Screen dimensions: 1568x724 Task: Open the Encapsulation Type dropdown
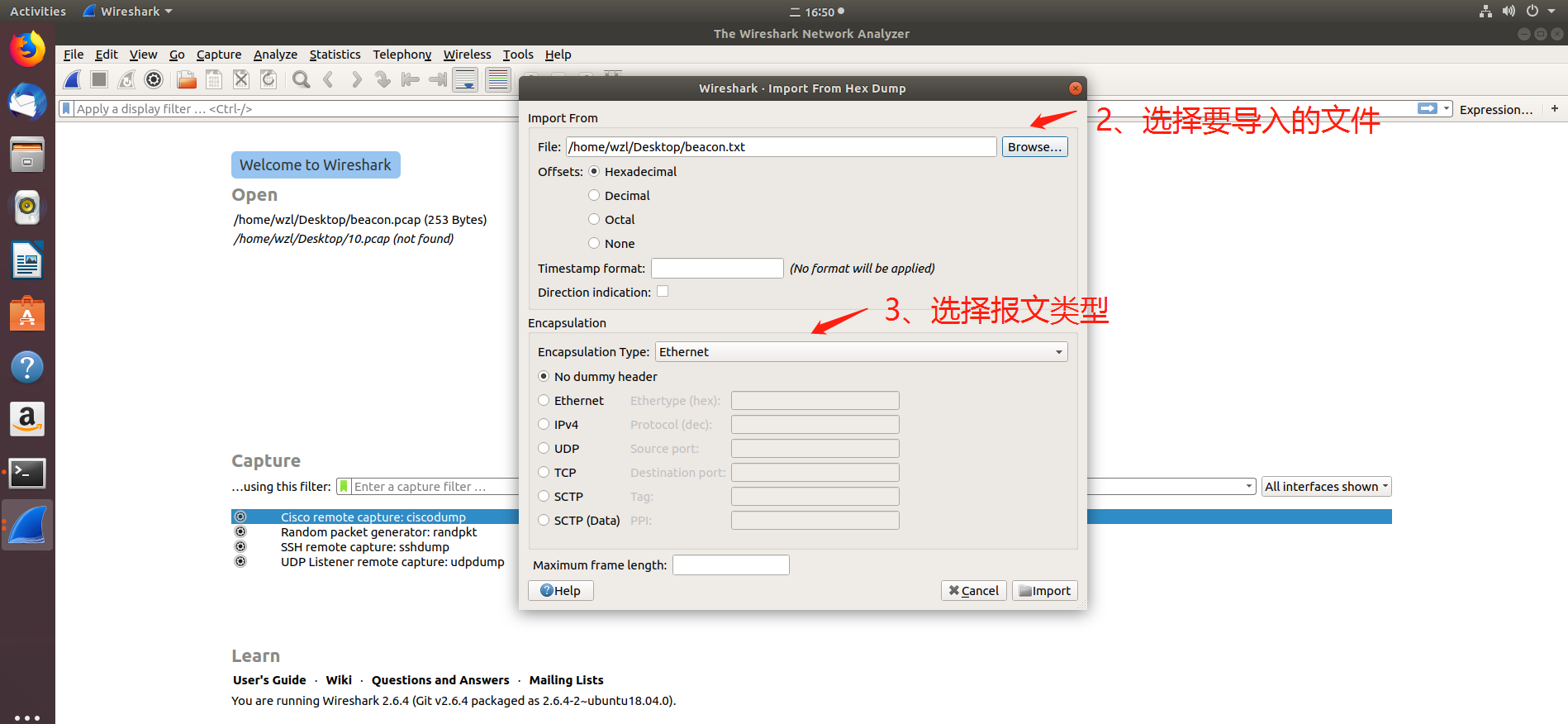[x=861, y=352]
